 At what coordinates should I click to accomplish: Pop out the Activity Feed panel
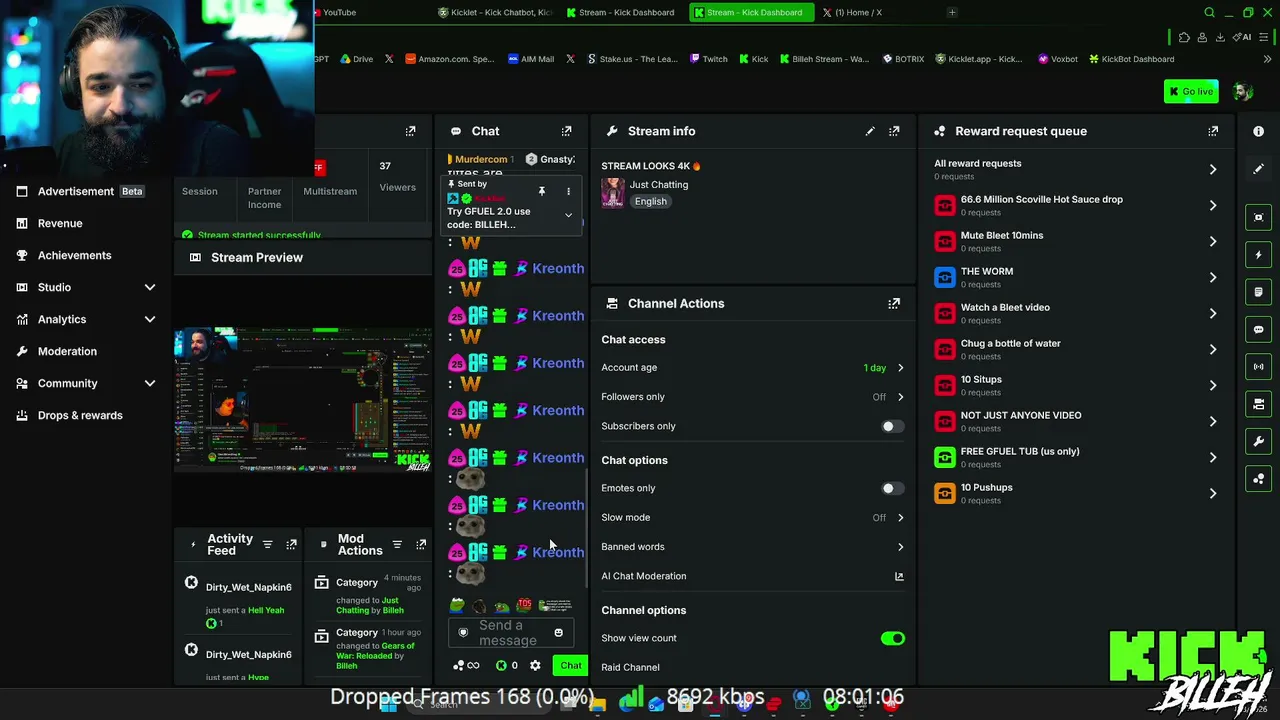(x=291, y=544)
